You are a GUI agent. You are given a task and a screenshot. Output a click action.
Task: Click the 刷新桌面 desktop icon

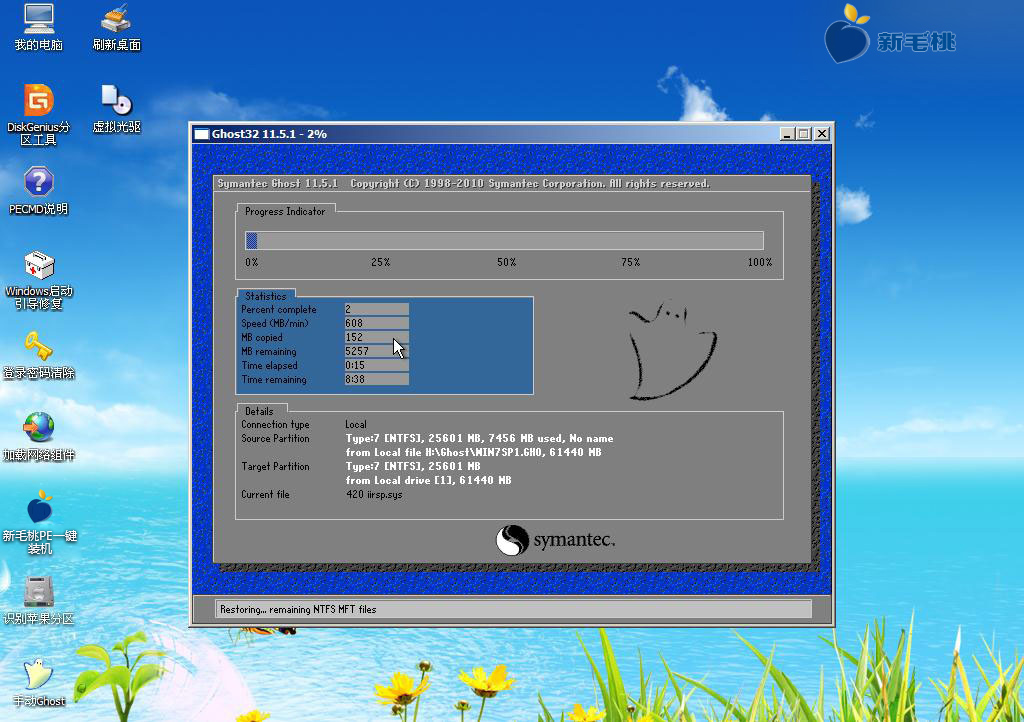[x=116, y=27]
